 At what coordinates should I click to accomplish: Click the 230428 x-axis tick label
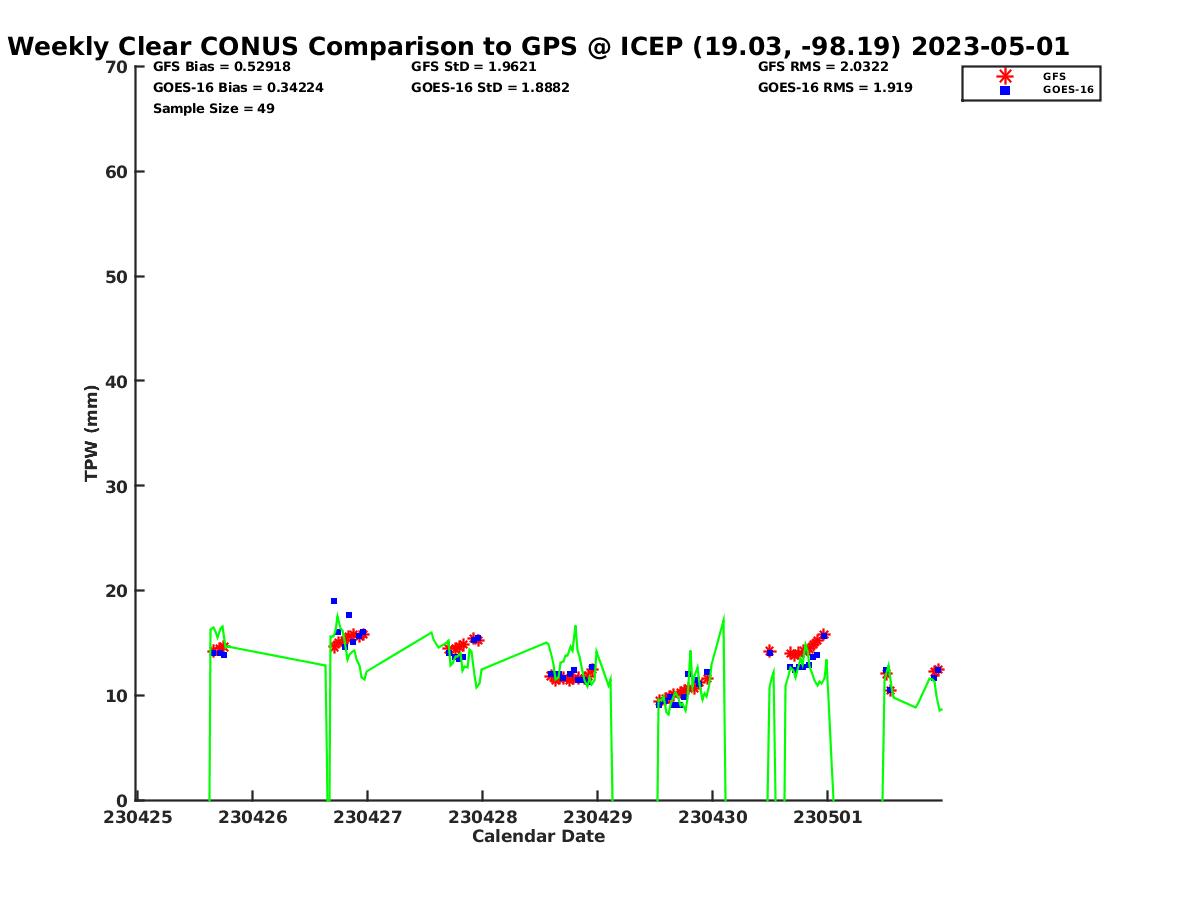[483, 817]
